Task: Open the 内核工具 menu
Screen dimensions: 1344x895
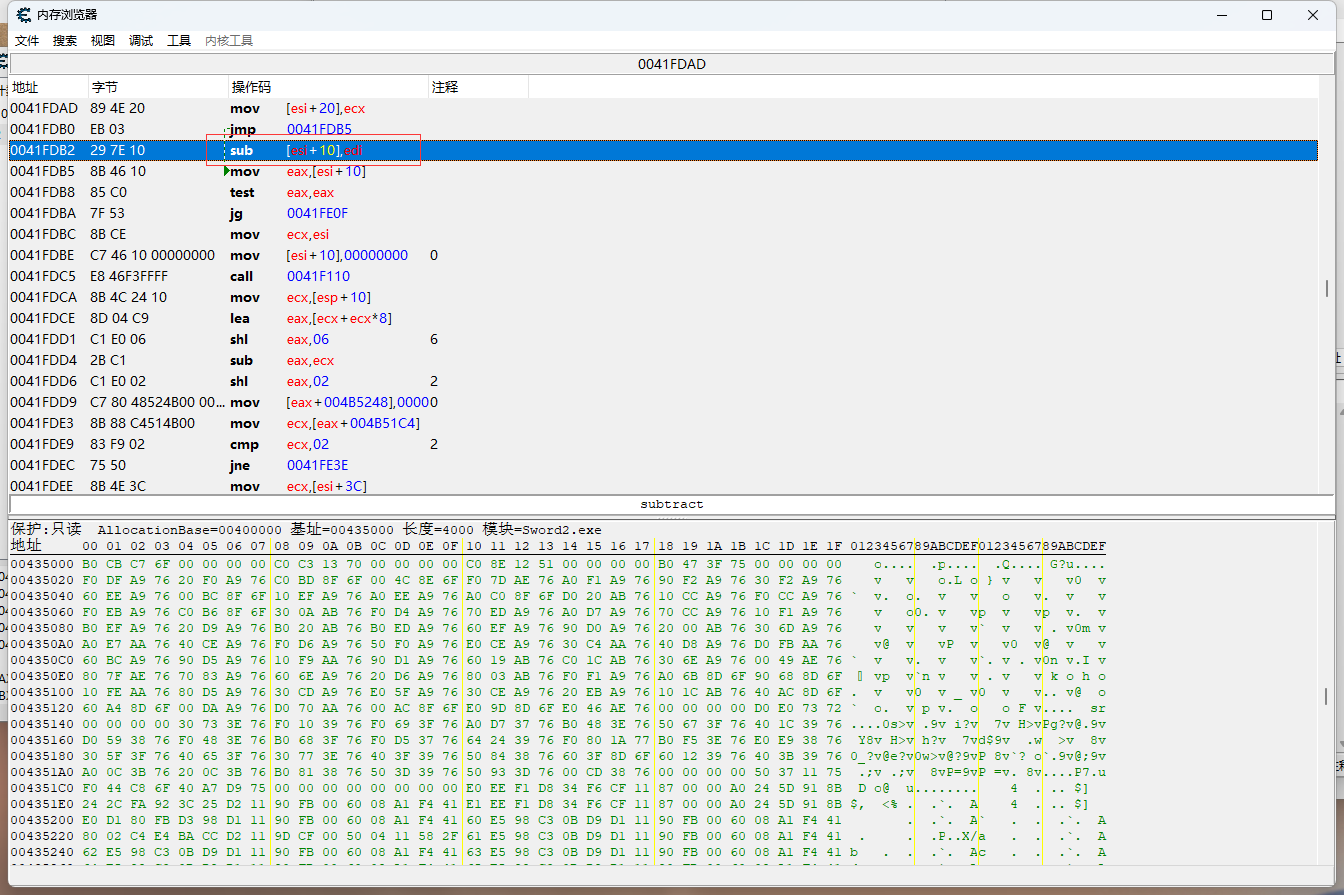Action: (229, 41)
